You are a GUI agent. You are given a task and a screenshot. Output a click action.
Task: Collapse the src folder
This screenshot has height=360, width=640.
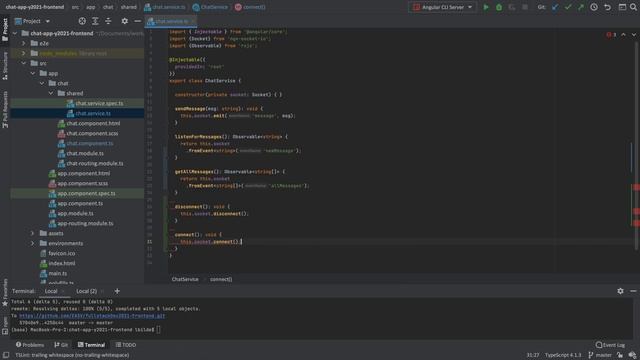coord(24,63)
